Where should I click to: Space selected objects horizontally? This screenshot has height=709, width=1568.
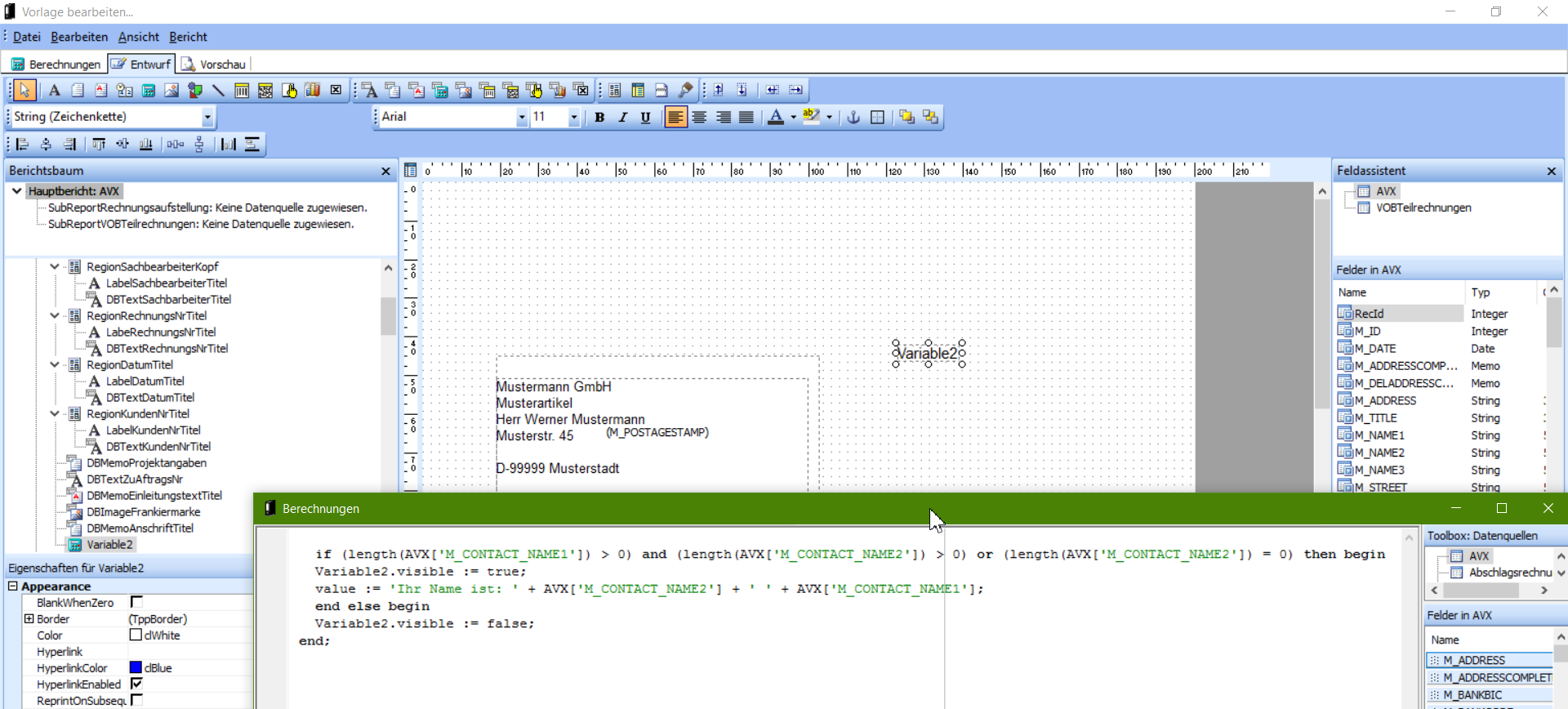[x=175, y=145]
